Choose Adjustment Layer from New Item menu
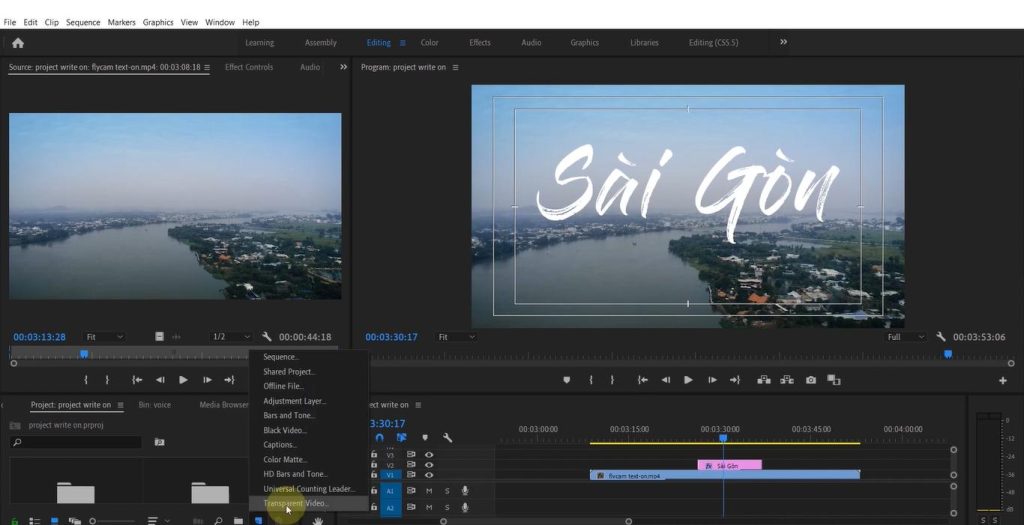1024x525 pixels. (x=309, y=401)
